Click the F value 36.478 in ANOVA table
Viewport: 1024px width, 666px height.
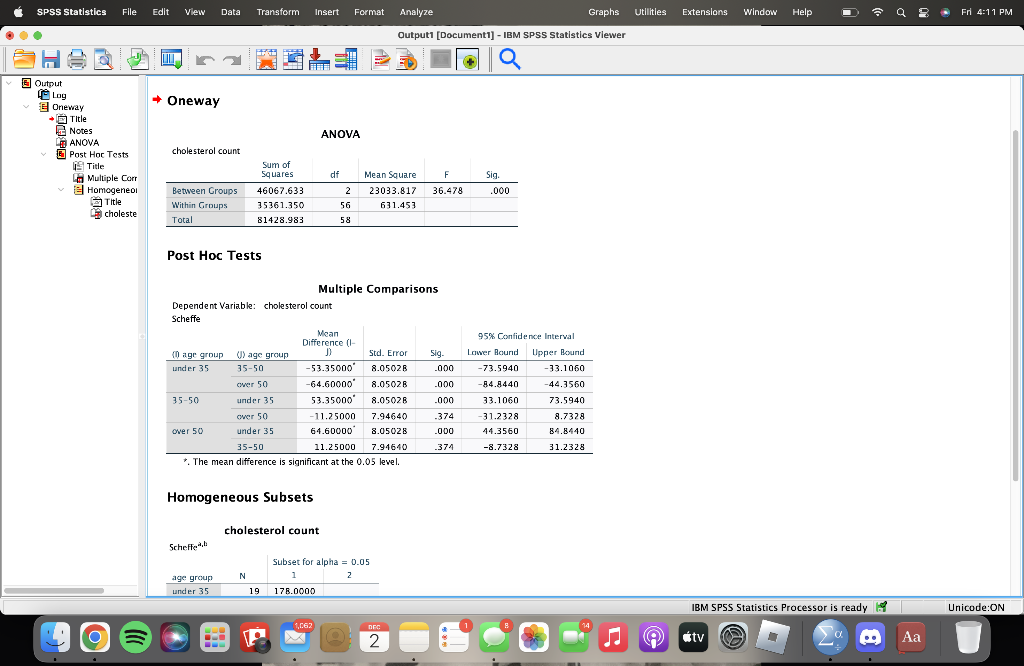point(447,191)
